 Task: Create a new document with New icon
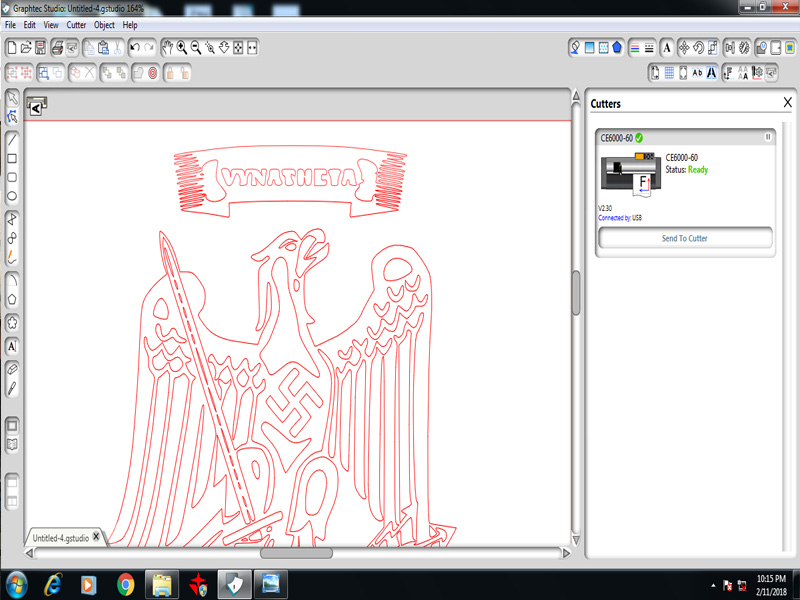11,48
